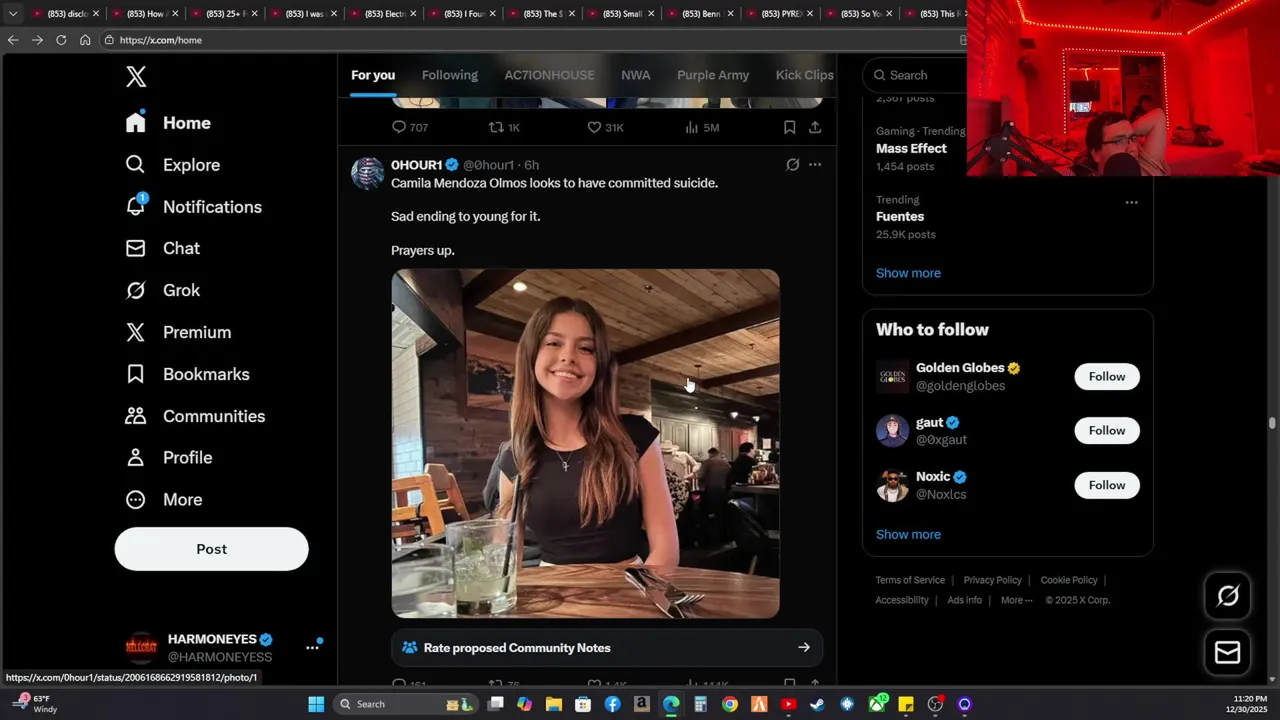Switch to the NWA tab
Image resolution: width=1280 pixels, height=720 pixels.
[x=635, y=75]
